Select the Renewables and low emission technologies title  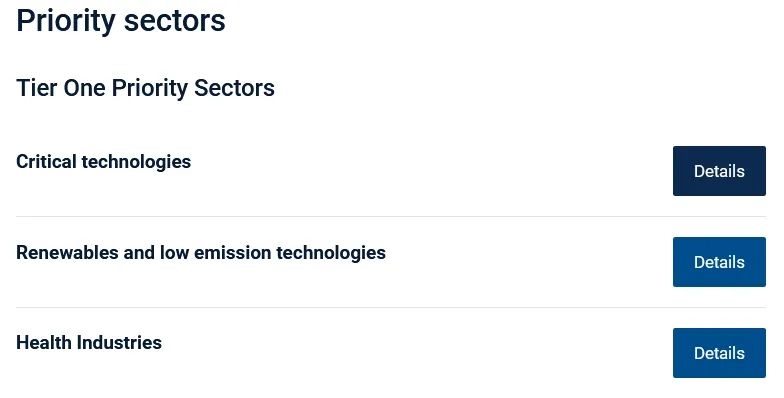[x=200, y=253]
